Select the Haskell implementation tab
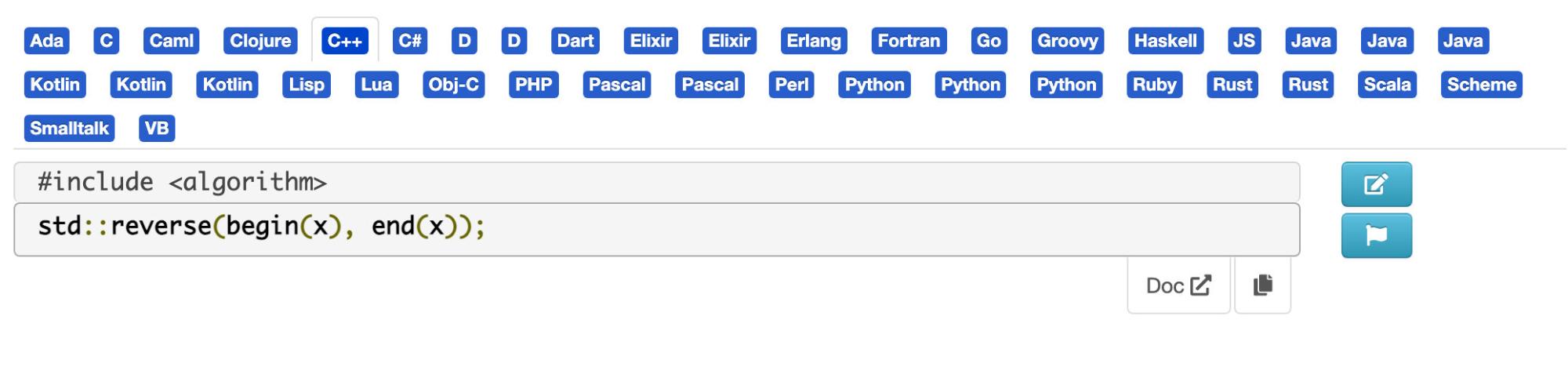1568x367 pixels. tap(1166, 41)
